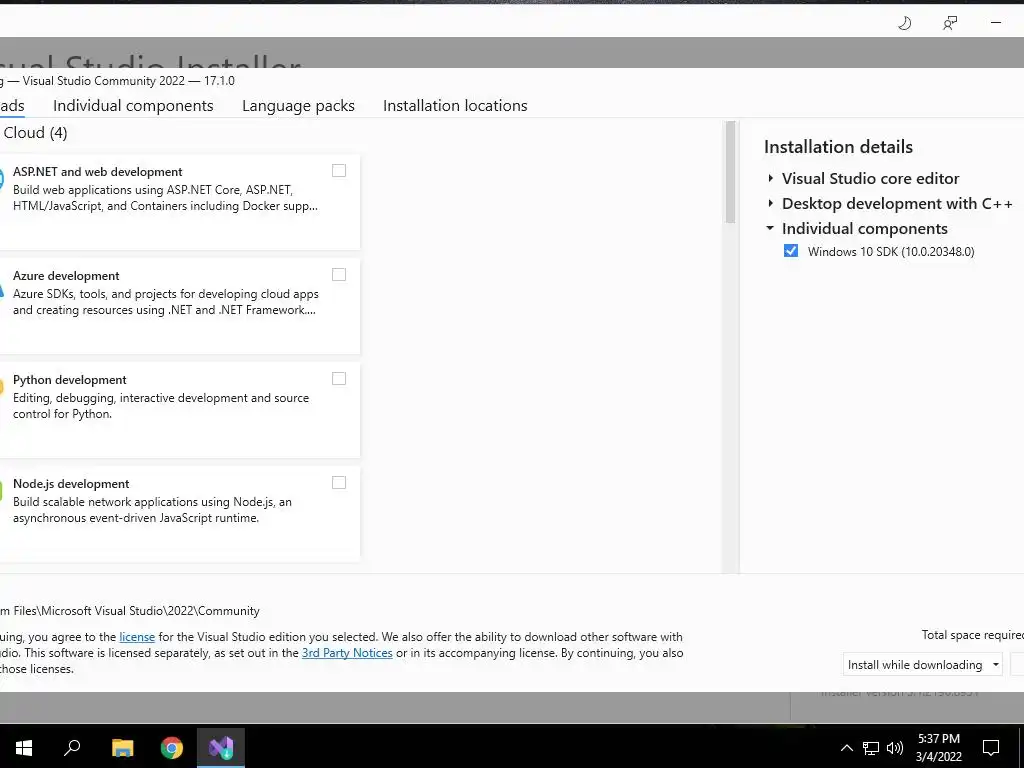This screenshot has width=1024, height=768.
Task: Toggle the dark theme moon icon
Action: 904,24
